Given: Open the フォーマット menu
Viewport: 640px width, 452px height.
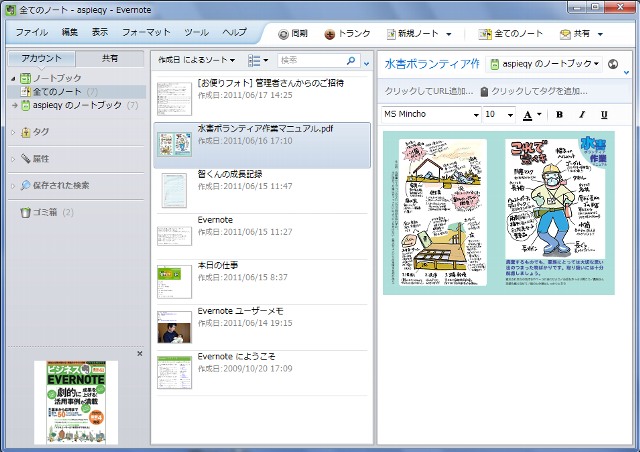Looking at the screenshot, I should tap(146, 32).
